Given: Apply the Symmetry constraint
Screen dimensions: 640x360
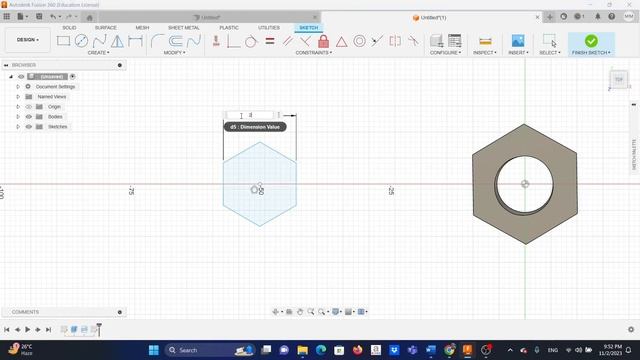Looking at the screenshot, I should [395, 41].
